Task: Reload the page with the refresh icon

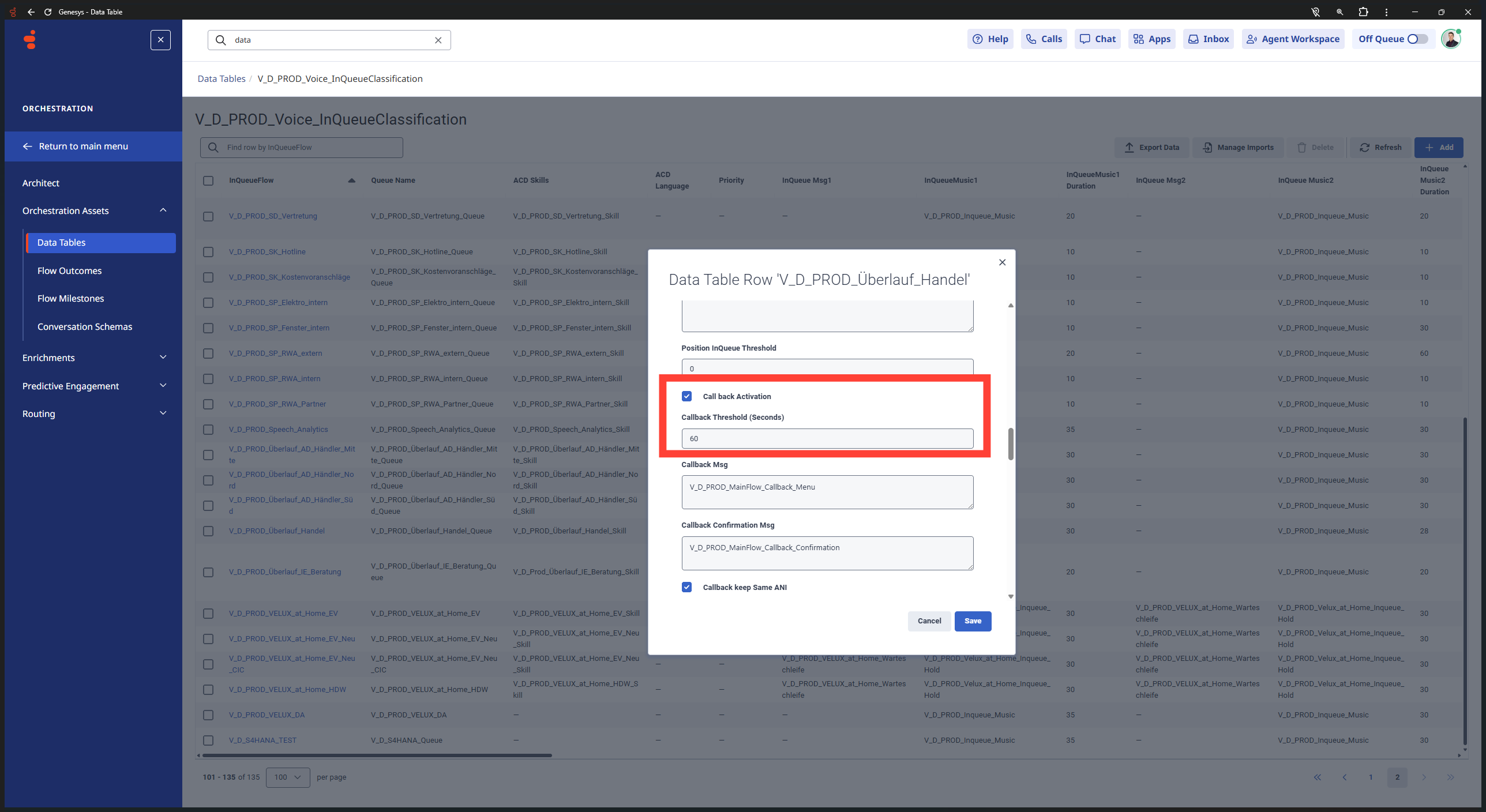Action: pos(48,12)
